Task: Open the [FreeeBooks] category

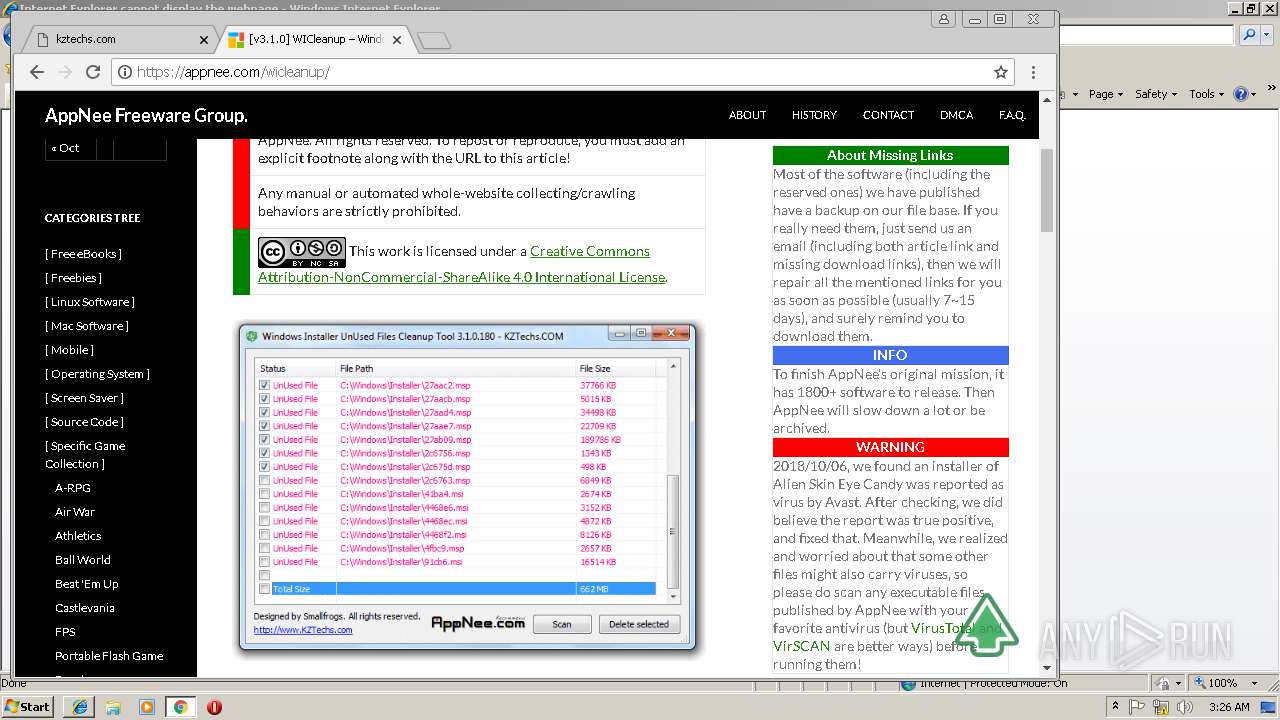Action: coord(83,254)
